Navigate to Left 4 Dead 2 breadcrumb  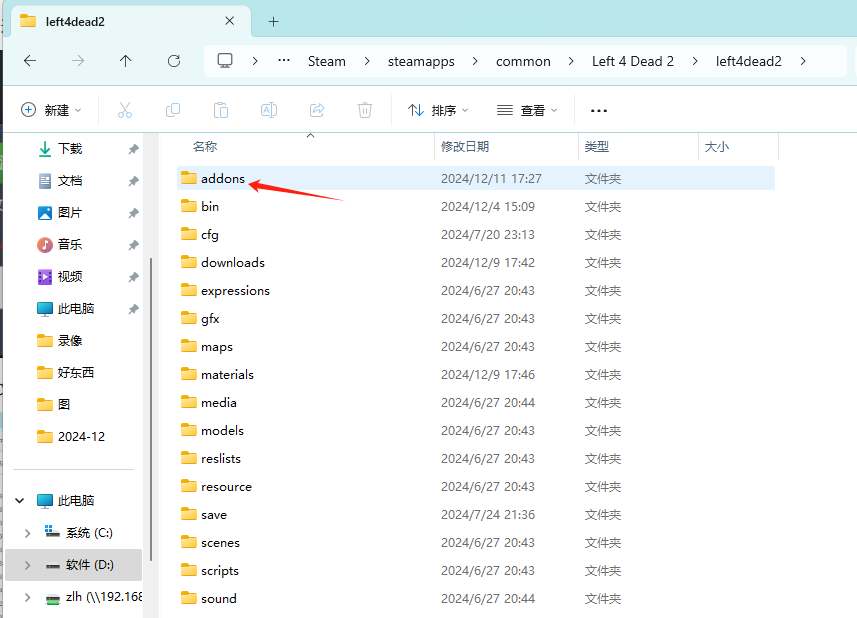pos(632,61)
